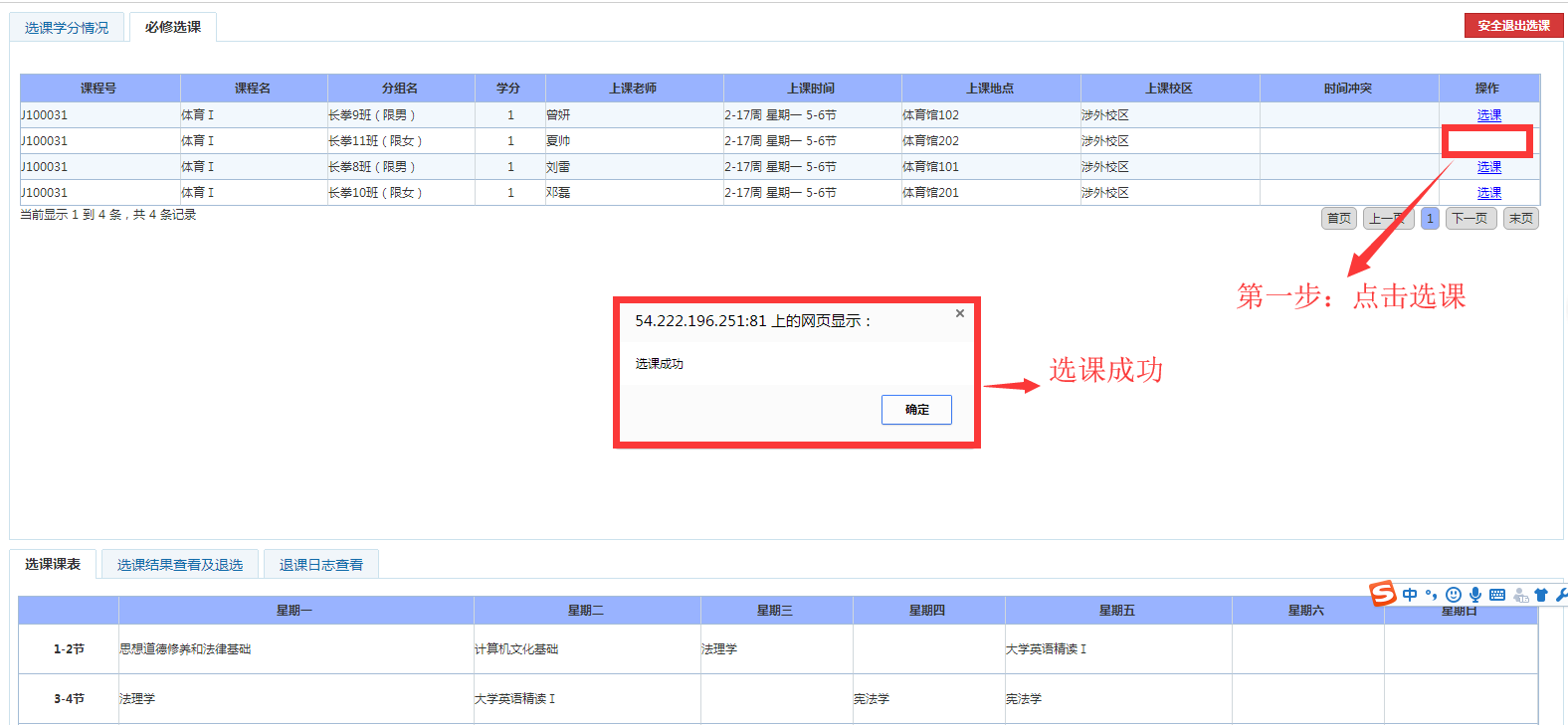Image resolution: width=1568 pixels, height=725 pixels.
Task: Click the Sogou input method S logo
Action: (1383, 594)
